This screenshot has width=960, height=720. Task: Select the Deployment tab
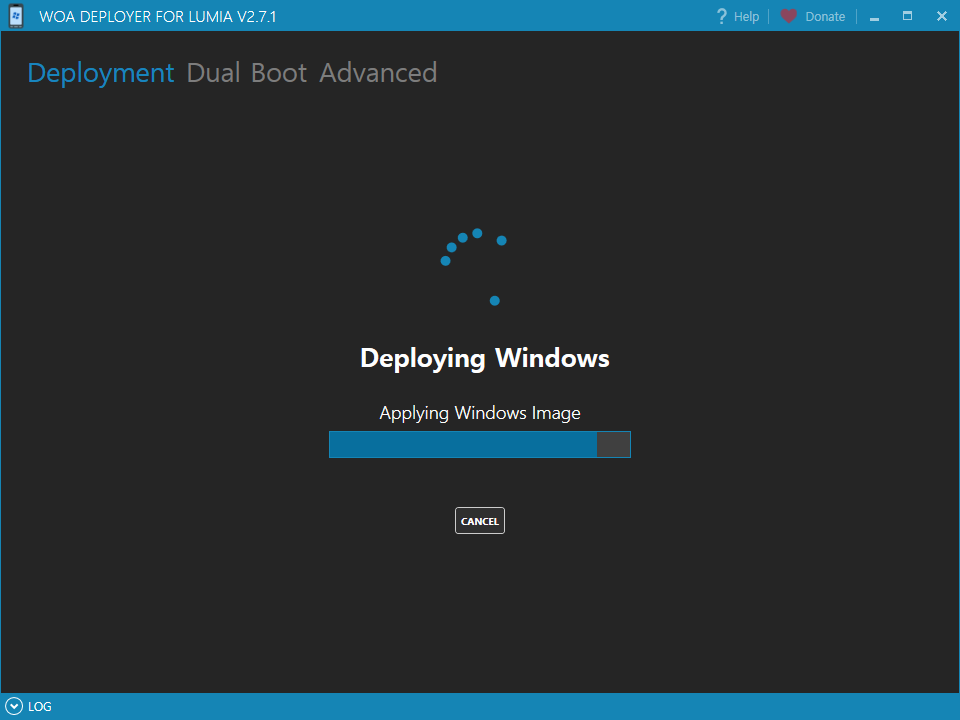[x=101, y=73]
